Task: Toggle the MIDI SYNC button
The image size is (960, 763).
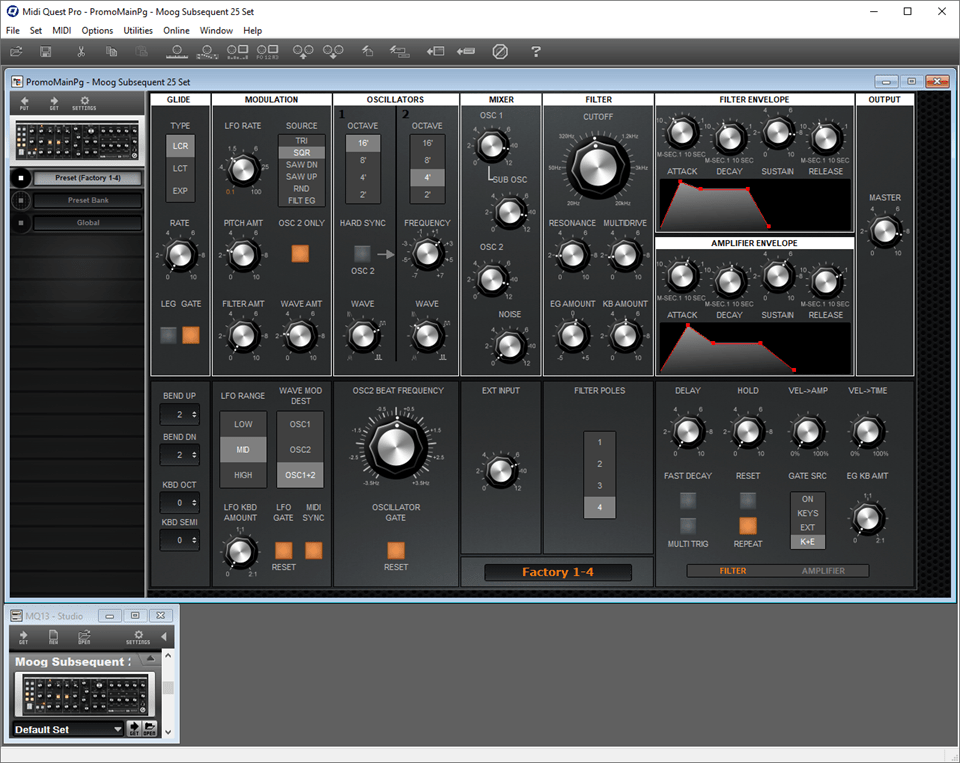Action: click(x=313, y=551)
